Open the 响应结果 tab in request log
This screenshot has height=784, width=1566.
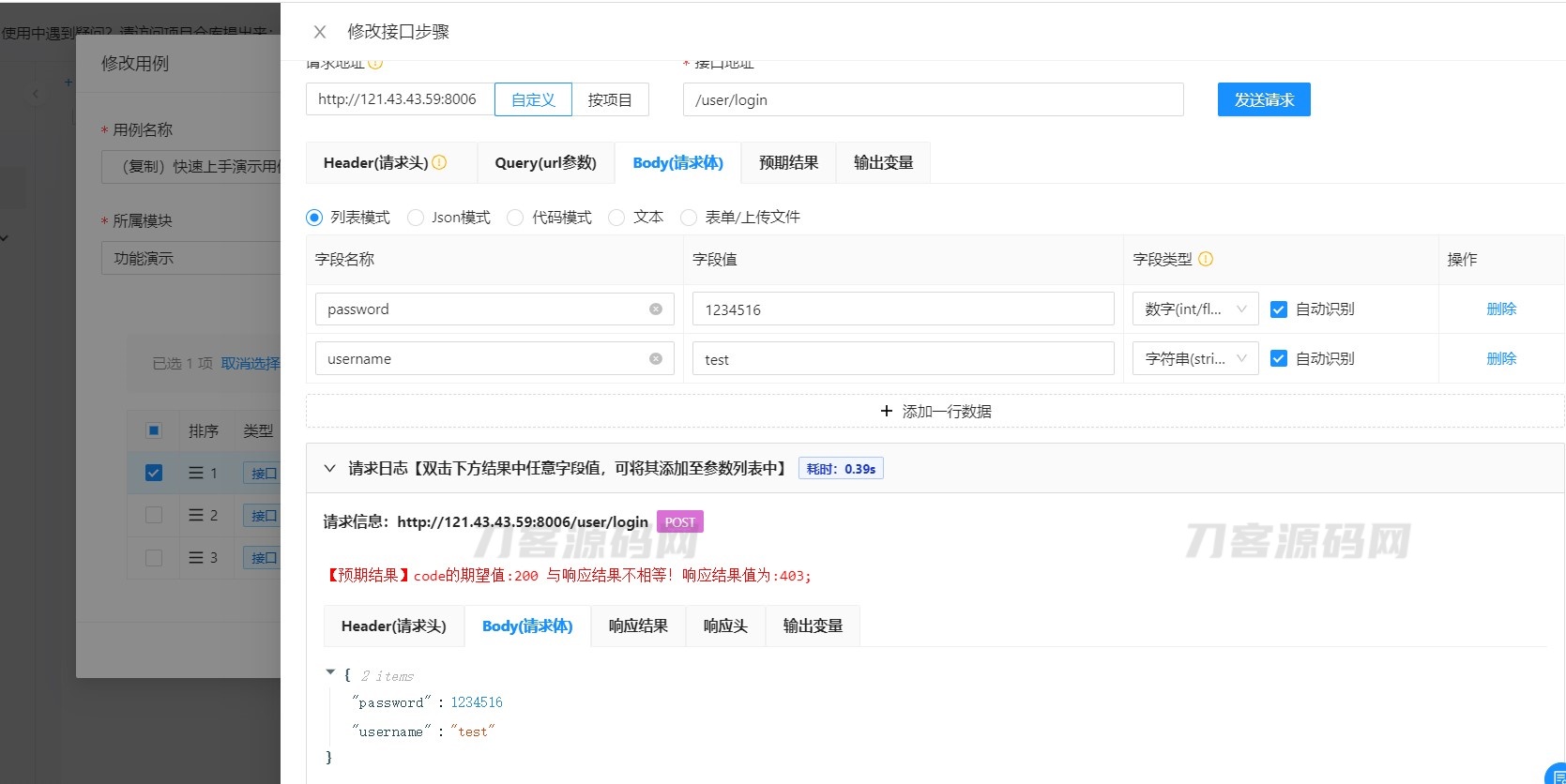coord(638,626)
